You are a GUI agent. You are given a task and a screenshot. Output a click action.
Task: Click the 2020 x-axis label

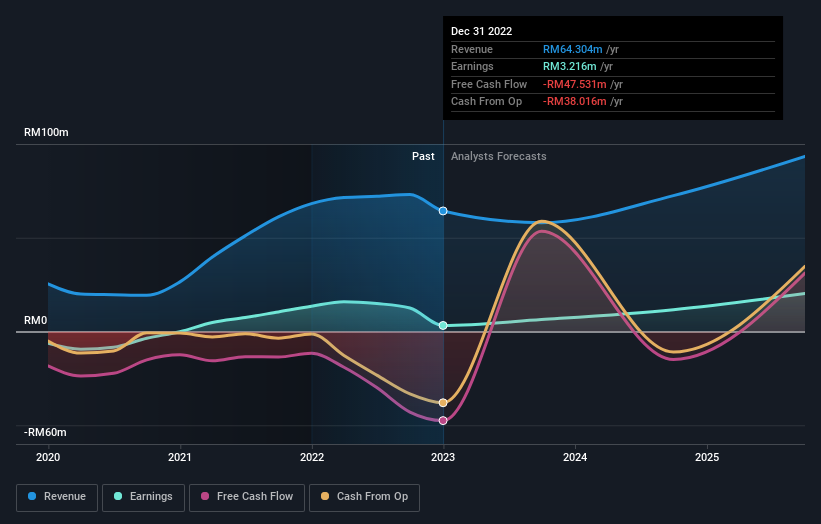(48, 457)
